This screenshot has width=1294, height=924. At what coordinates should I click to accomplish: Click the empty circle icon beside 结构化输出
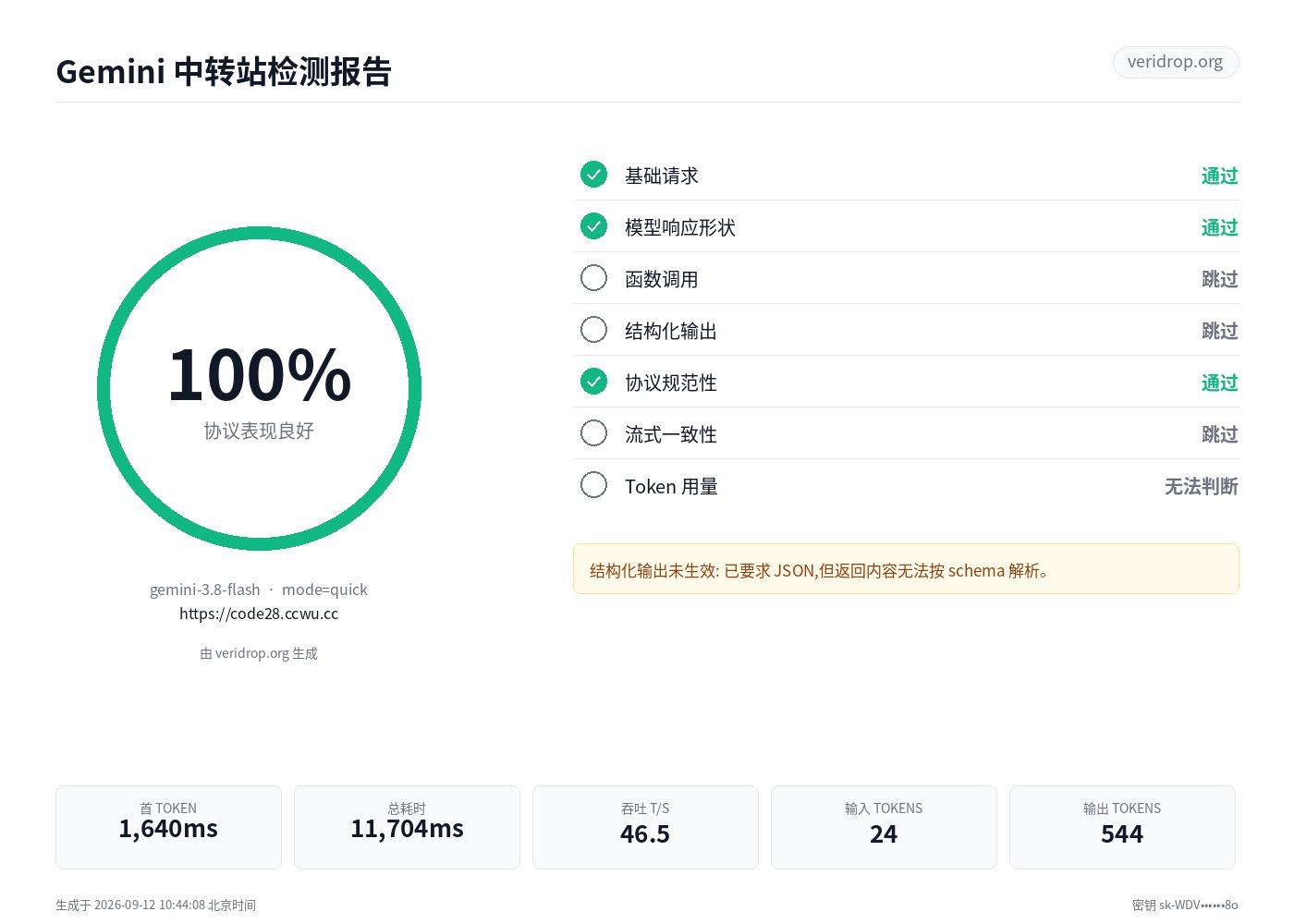(593, 330)
